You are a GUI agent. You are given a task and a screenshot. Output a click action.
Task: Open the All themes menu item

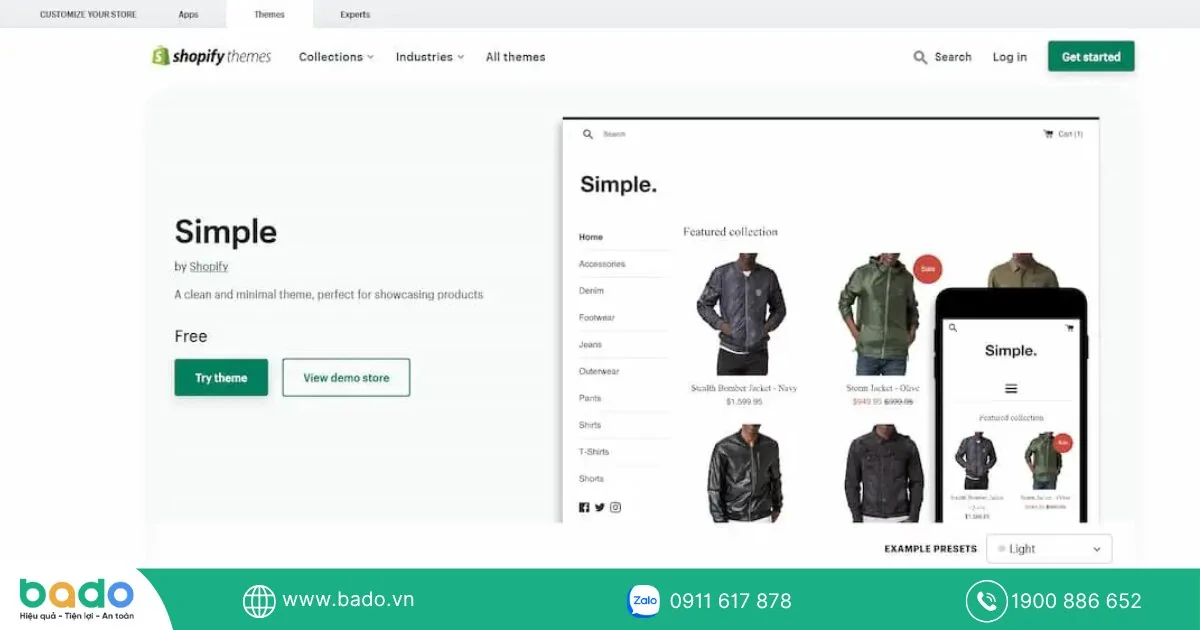(515, 57)
